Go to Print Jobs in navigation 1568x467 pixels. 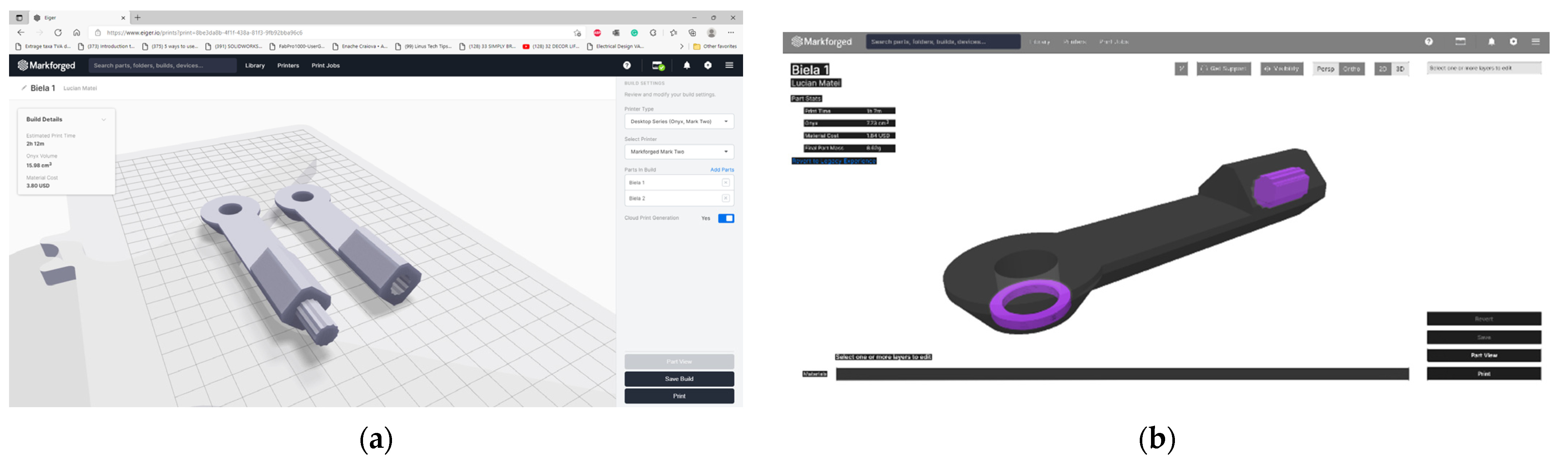tap(325, 66)
